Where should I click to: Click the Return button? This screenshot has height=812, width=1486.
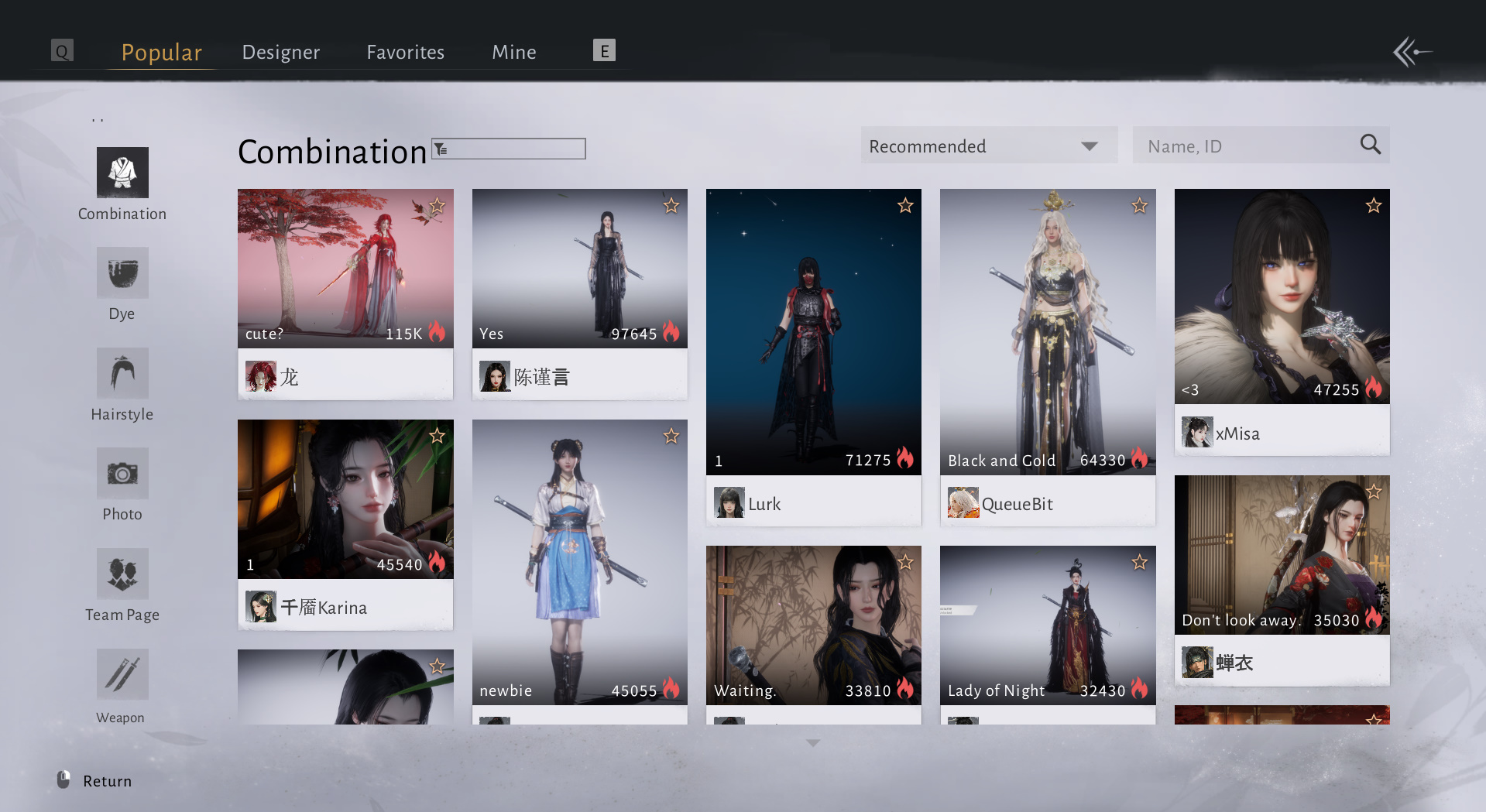point(106,781)
